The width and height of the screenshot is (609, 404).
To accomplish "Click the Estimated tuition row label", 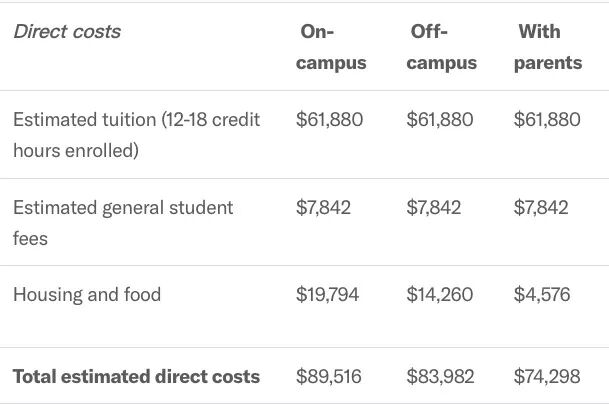I will point(136,135).
